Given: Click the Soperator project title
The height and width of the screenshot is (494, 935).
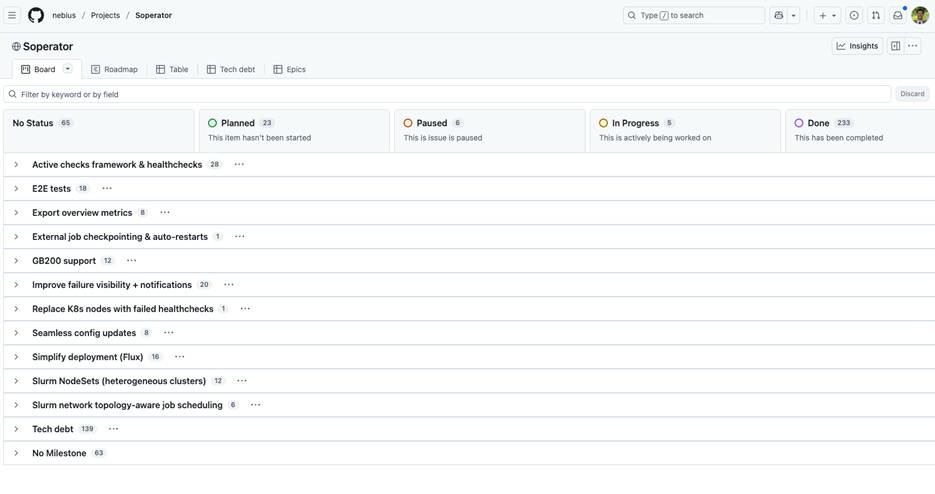Looking at the screenshot, I should coord(48,47).
